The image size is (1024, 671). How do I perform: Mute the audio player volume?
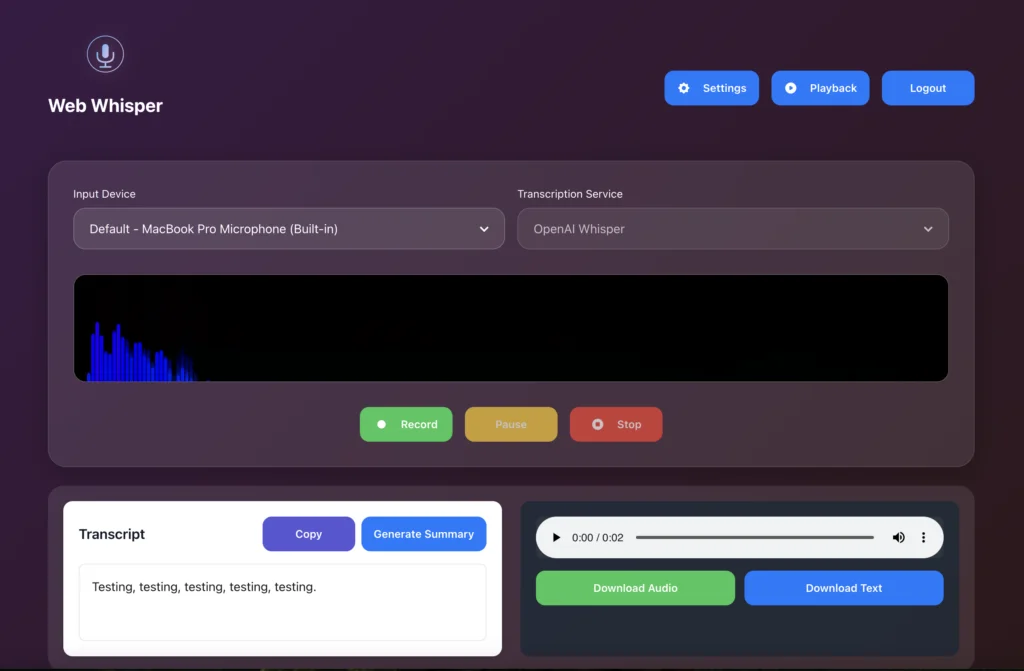click(898, 538)
